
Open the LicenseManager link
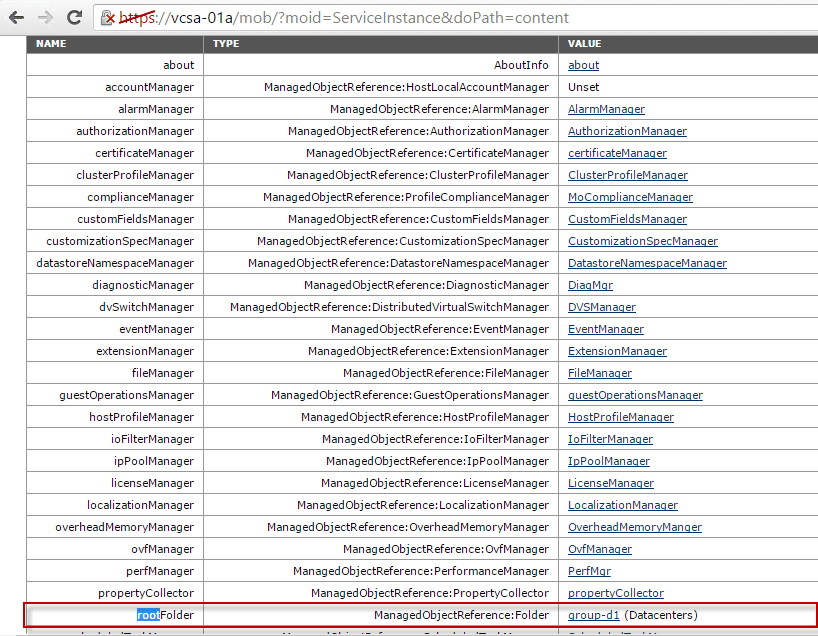[610, 483]
